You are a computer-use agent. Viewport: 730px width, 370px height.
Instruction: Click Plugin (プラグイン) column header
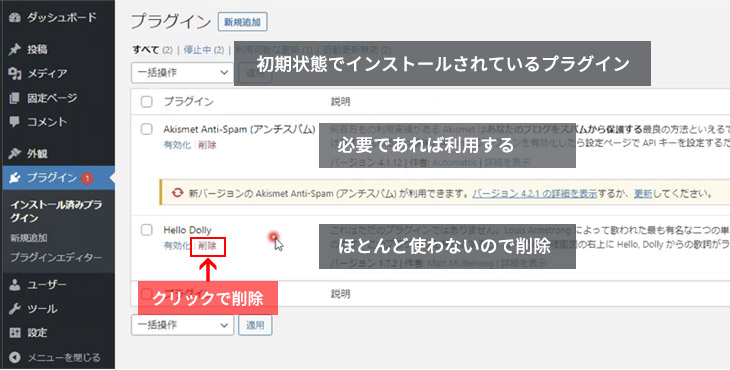189,101
